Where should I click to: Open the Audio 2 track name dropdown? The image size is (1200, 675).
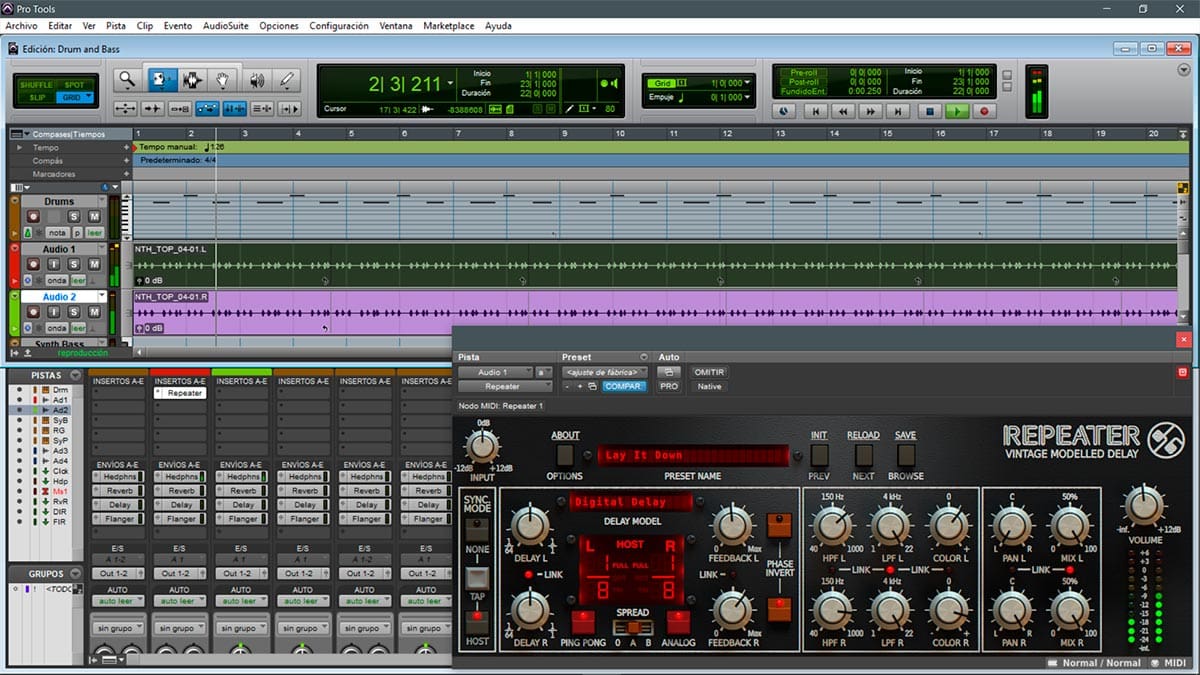[x=100, y=297]
